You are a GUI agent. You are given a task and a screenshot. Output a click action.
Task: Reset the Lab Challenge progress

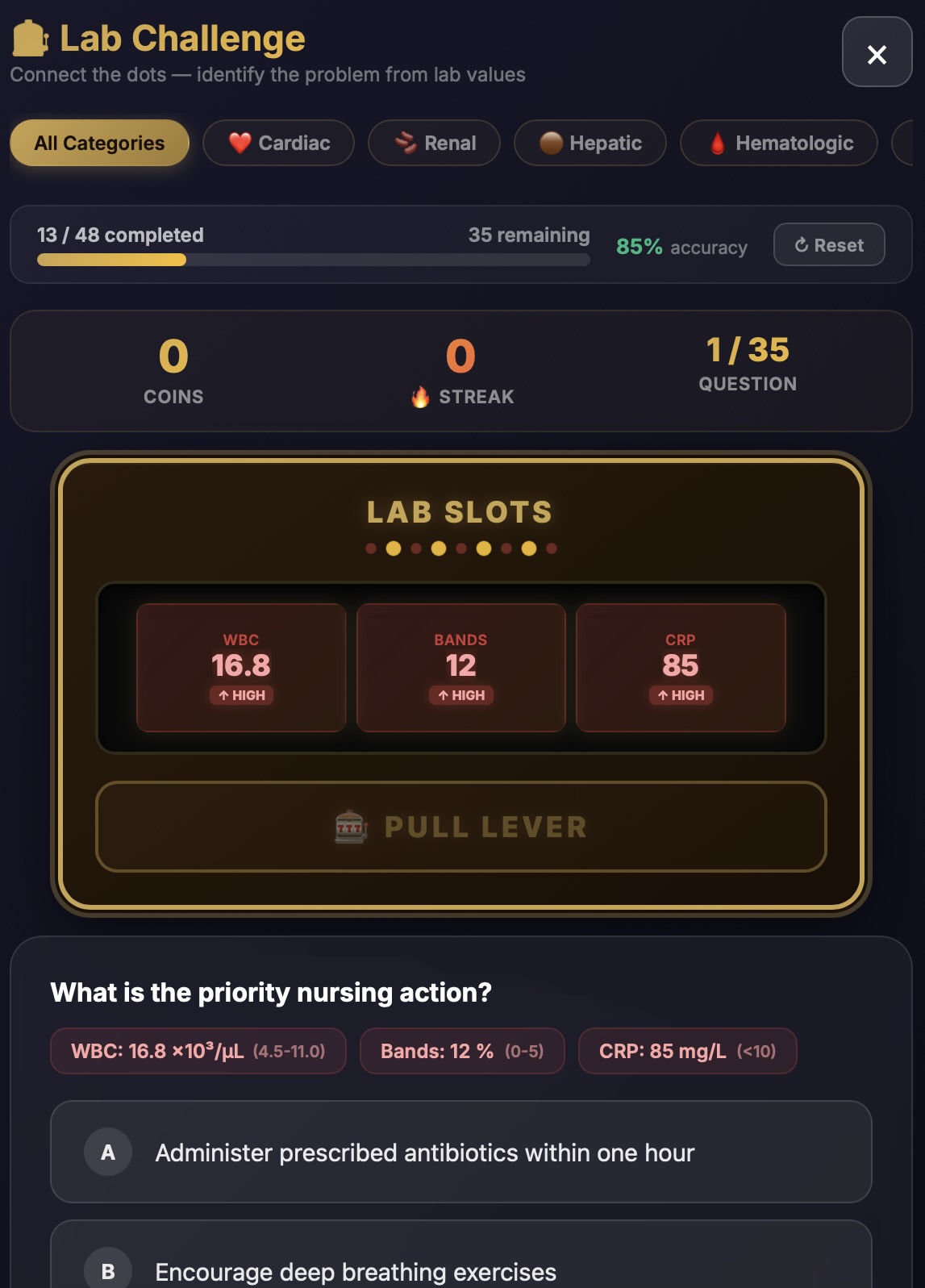[x=829, y=244]
